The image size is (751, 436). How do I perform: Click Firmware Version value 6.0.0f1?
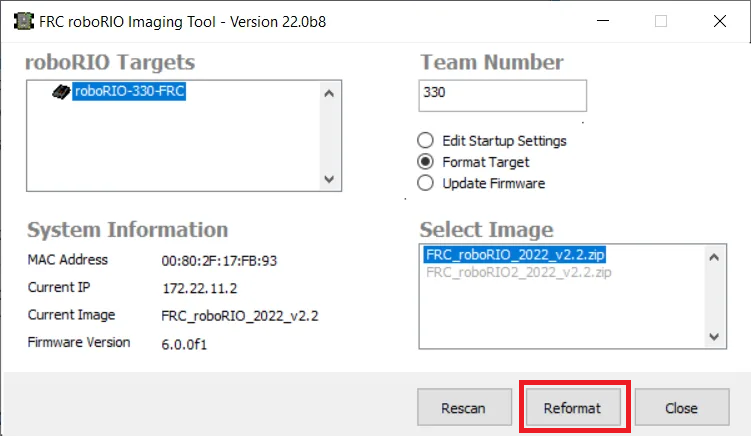point(184,344)
